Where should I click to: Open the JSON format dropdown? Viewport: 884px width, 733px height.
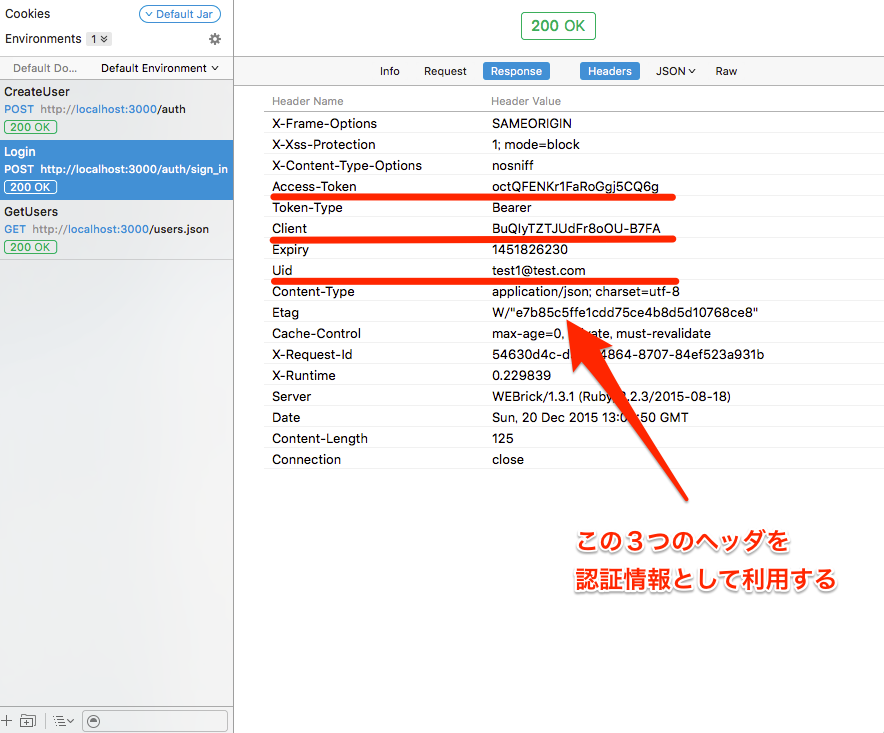(675, 71)
